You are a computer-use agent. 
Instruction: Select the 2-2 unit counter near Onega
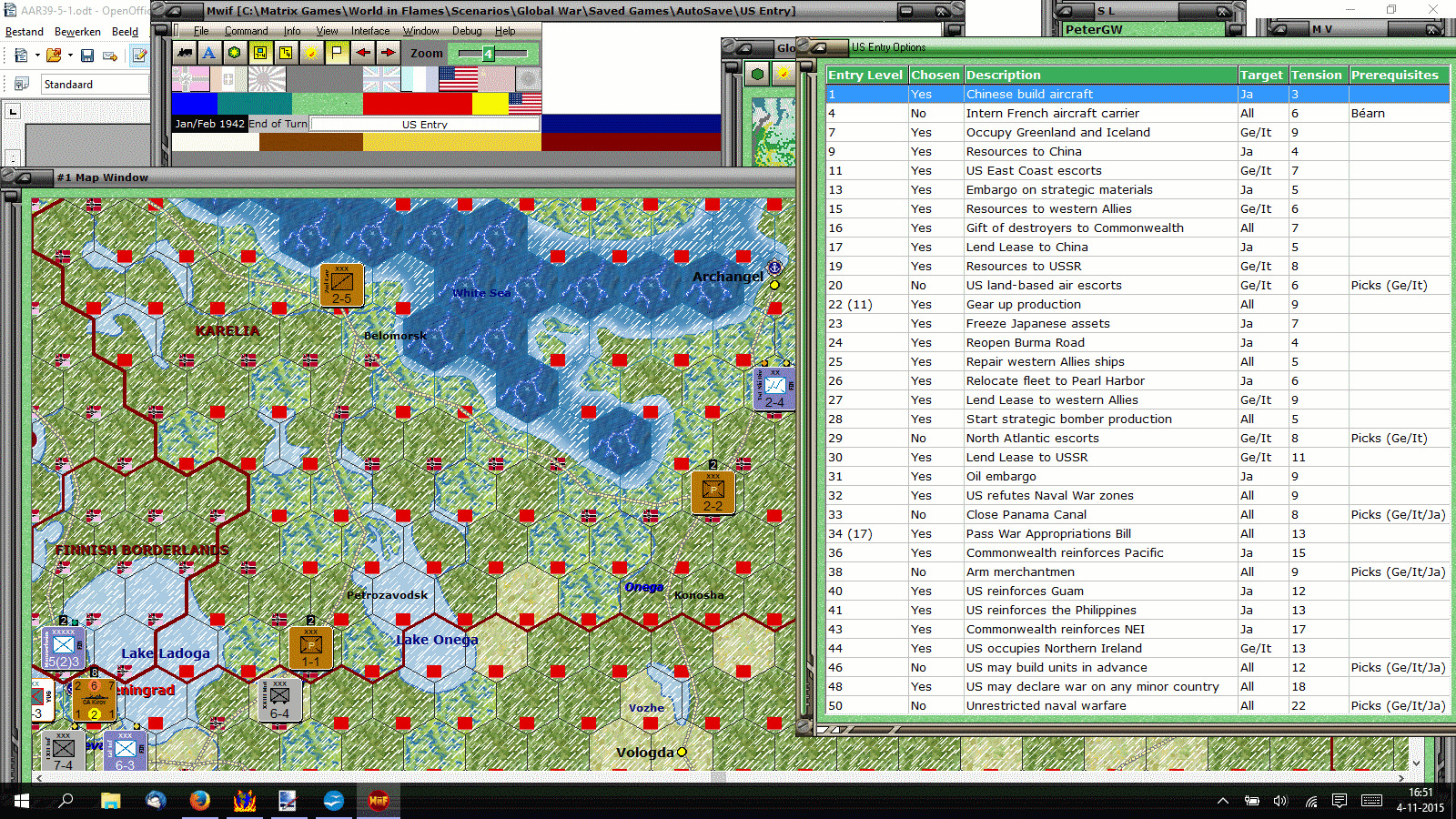tap(713, 492)
